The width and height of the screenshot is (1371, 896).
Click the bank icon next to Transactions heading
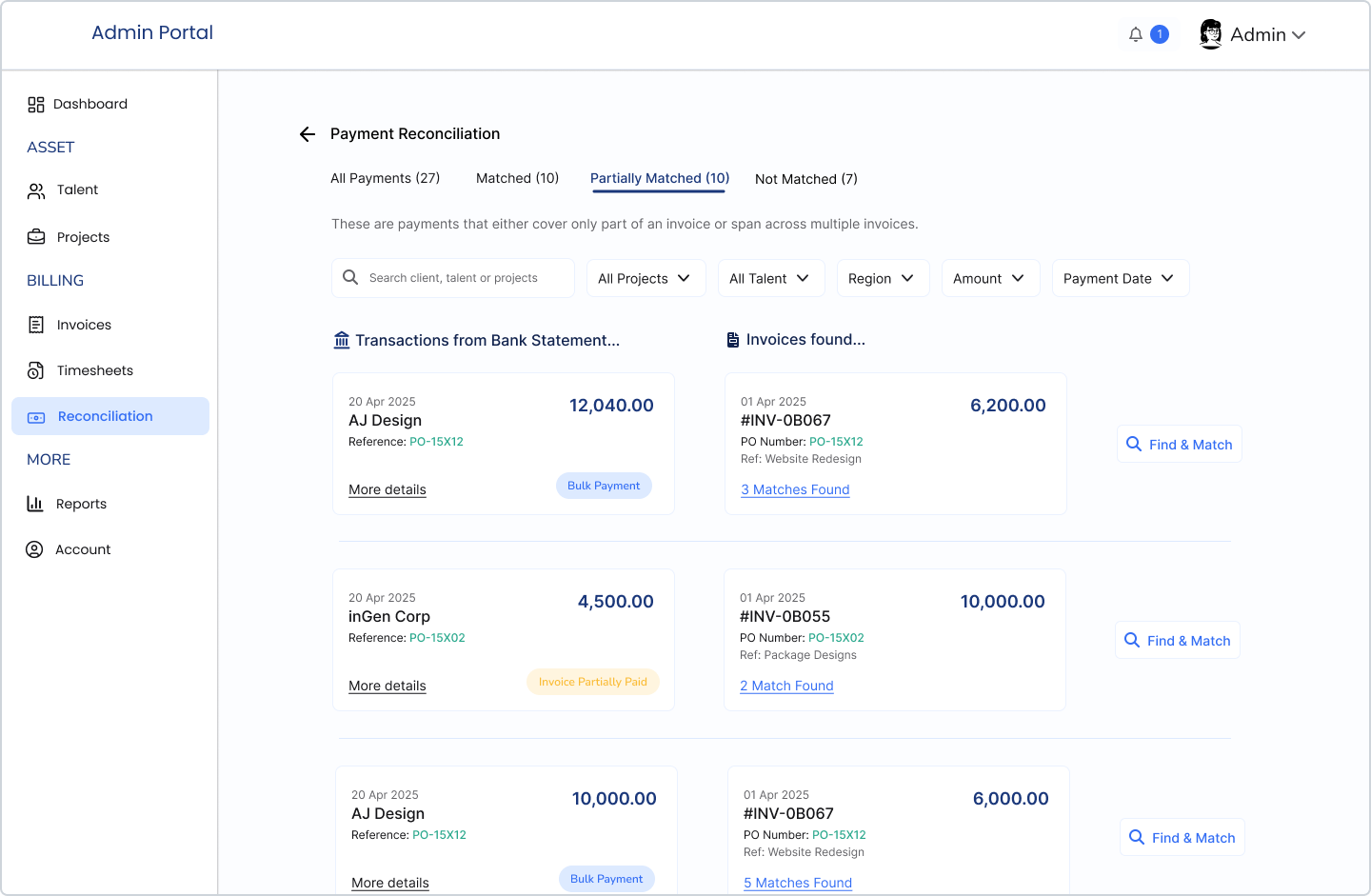coord(341,339)
